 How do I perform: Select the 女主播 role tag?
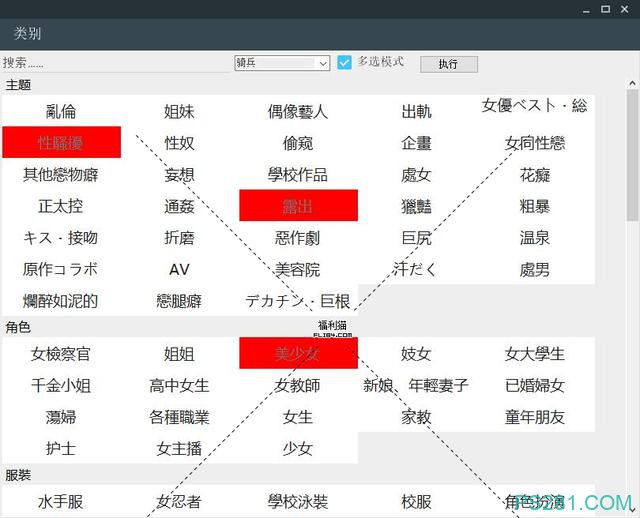pos(179,449)
